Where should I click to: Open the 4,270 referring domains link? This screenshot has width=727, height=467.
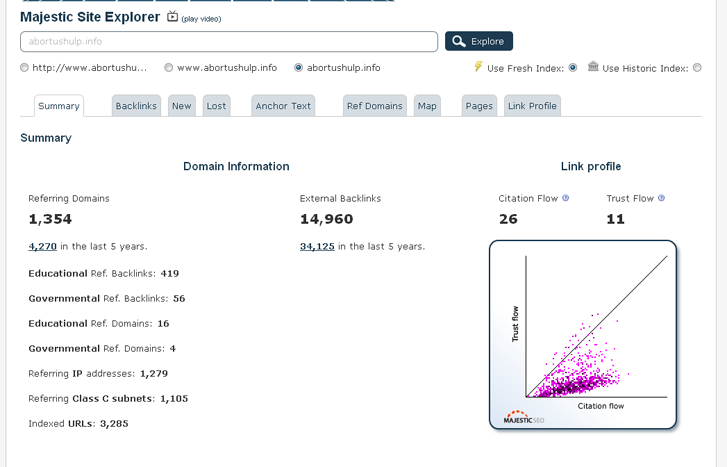point(43,246)
